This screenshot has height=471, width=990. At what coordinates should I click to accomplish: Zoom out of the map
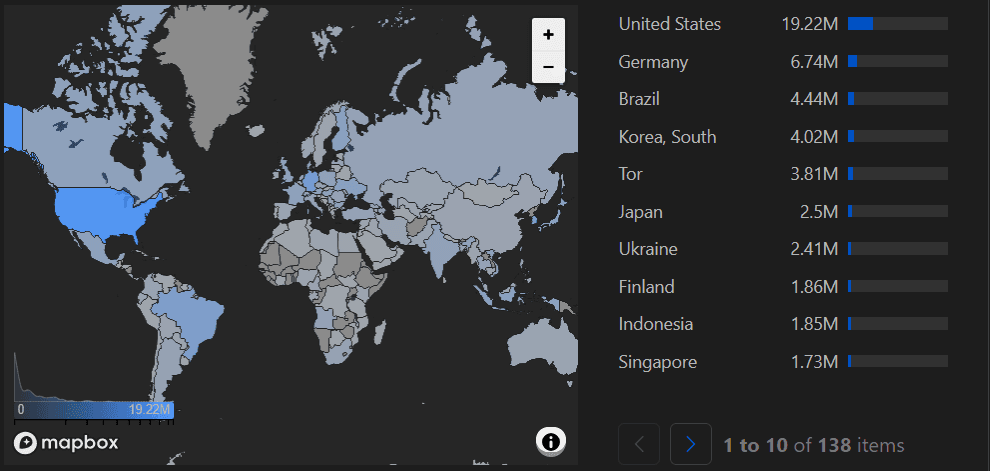pos(548,67)
